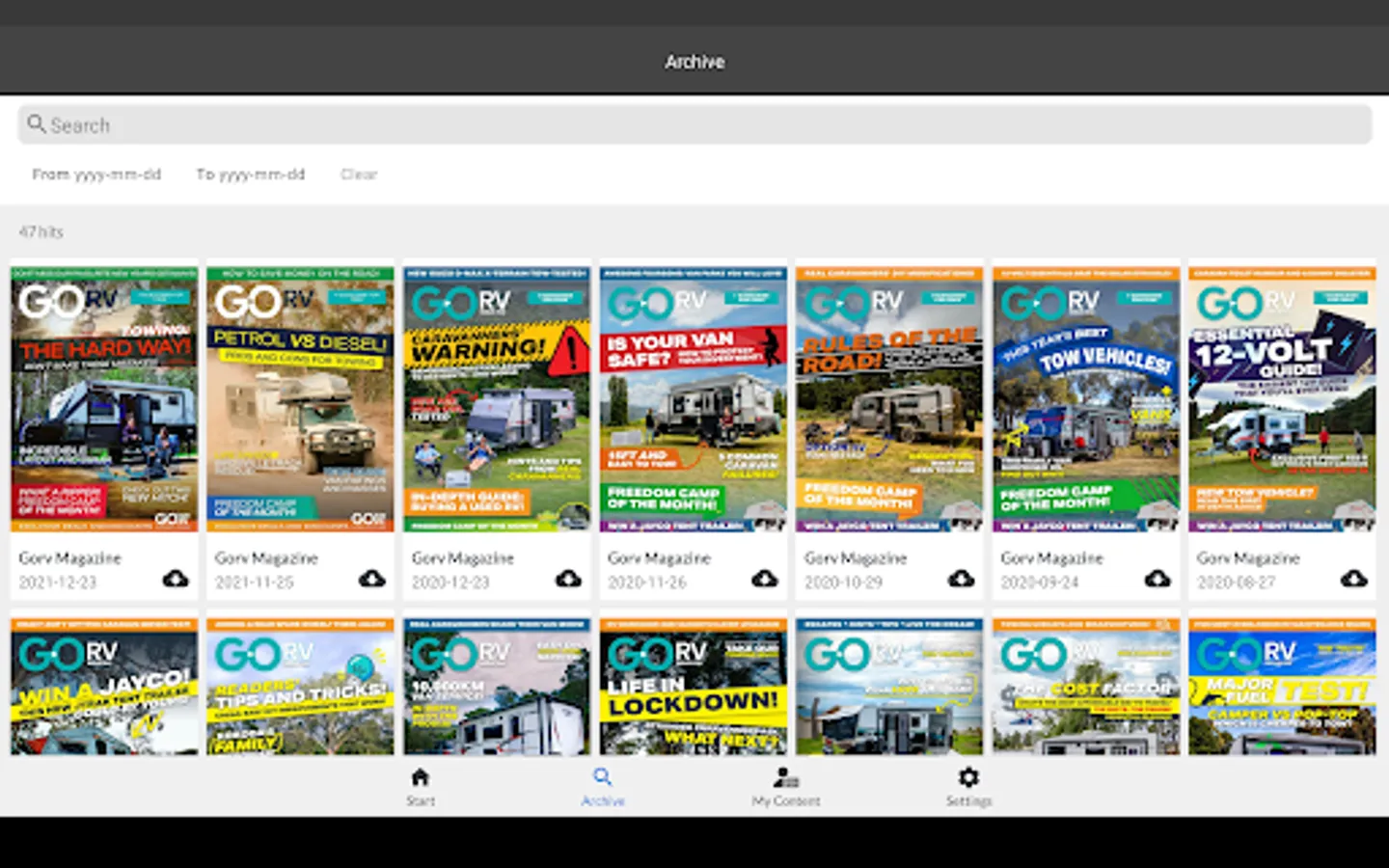
Task: Go to the Start tab
Action: click(420, 786)
